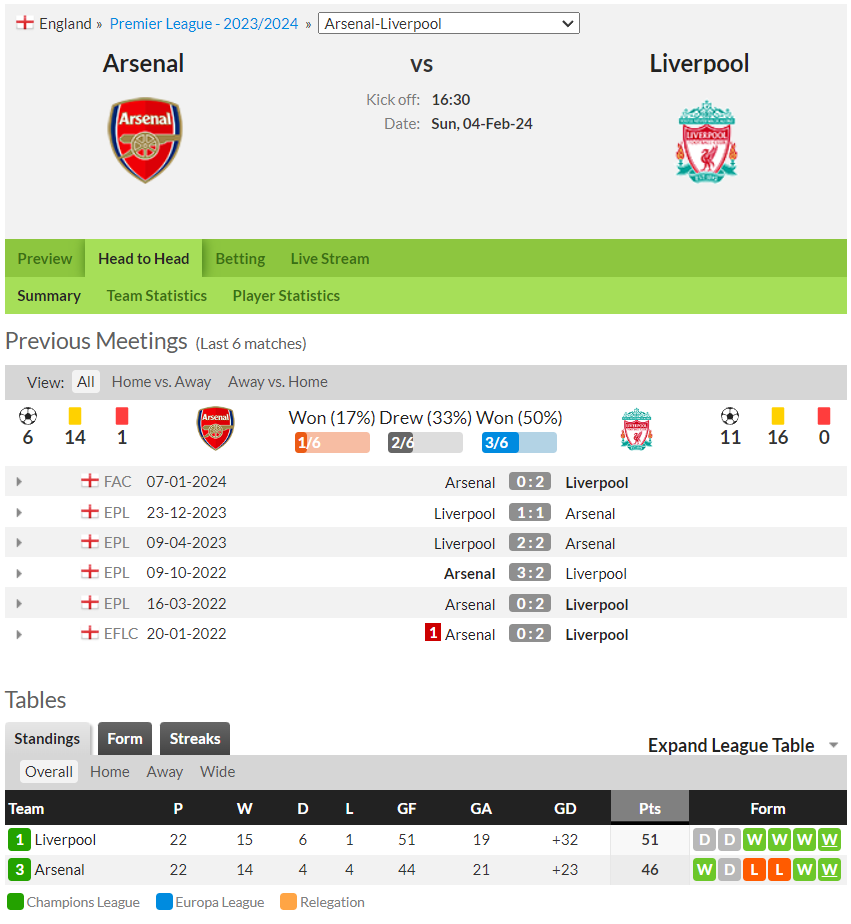
Task: Click Arsenal's football goals icon above 6
Action: coord(28,416)
